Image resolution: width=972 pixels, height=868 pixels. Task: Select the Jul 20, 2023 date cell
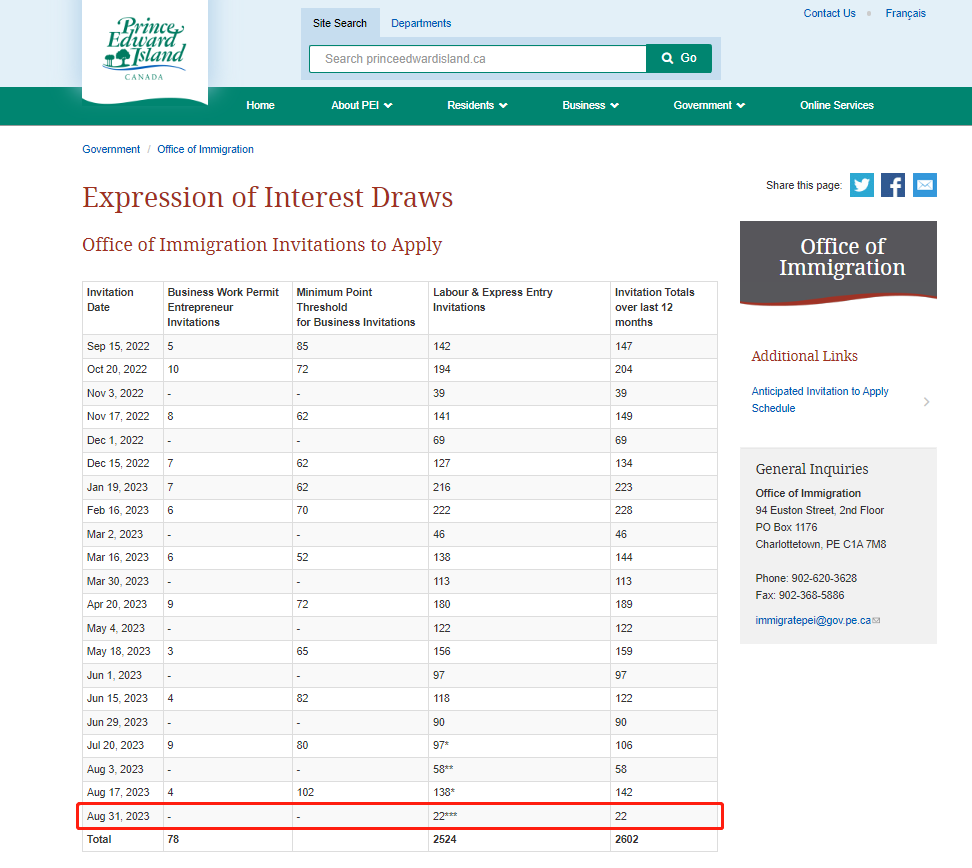(x=123, y=746)
